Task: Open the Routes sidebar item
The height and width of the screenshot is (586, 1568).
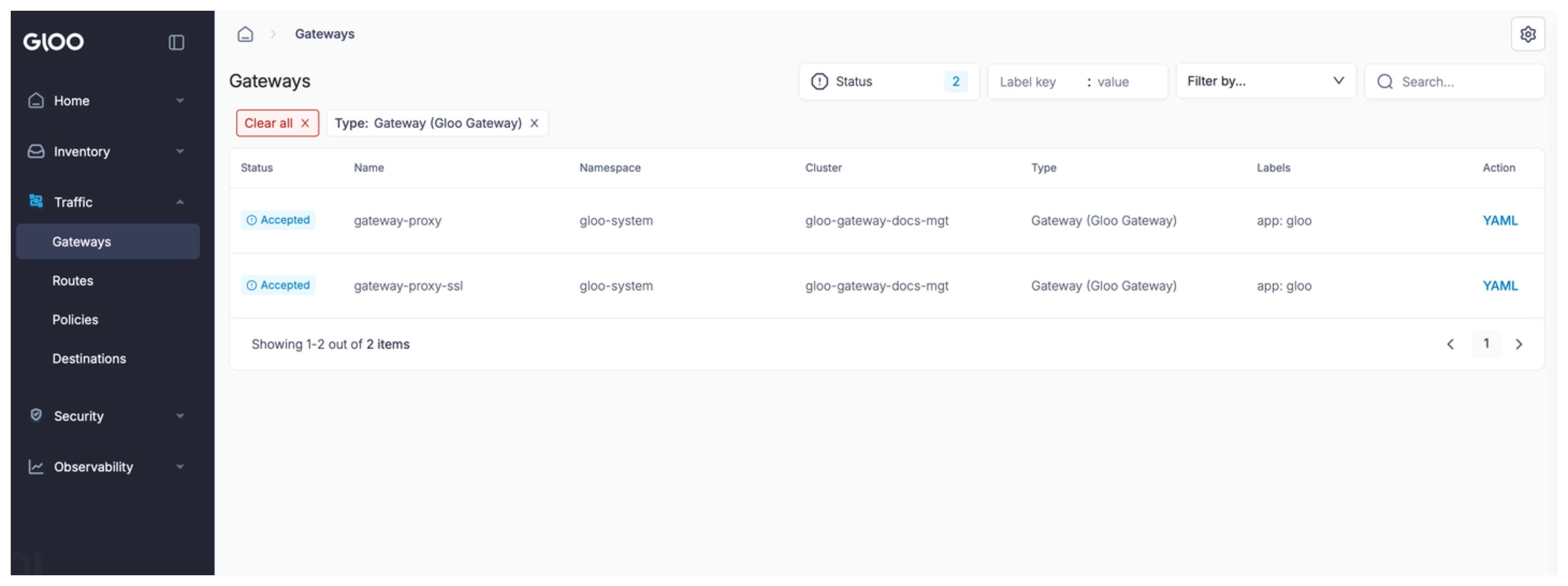Action: [x=72, y=280]
